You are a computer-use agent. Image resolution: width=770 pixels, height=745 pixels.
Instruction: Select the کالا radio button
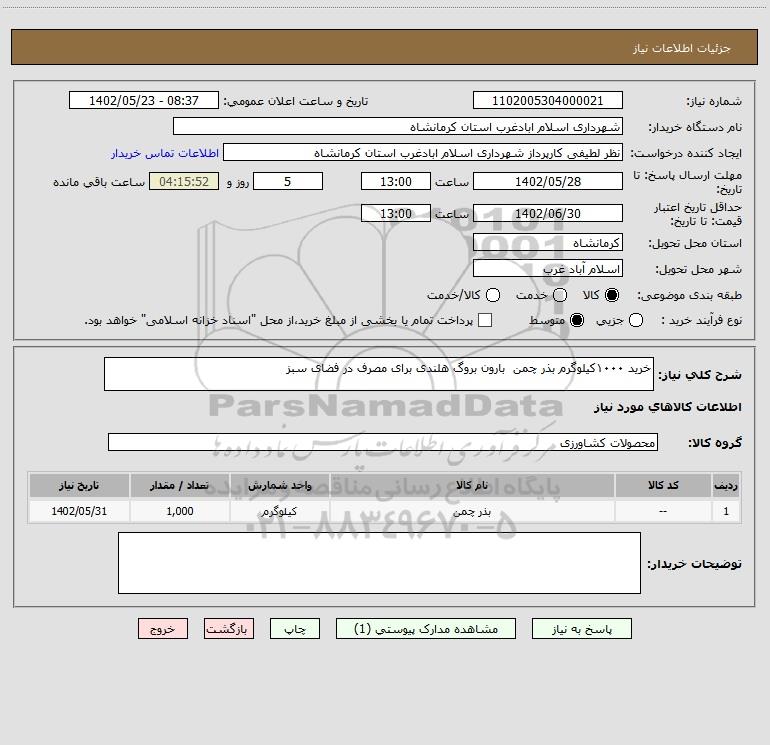(x=612, y=295)
